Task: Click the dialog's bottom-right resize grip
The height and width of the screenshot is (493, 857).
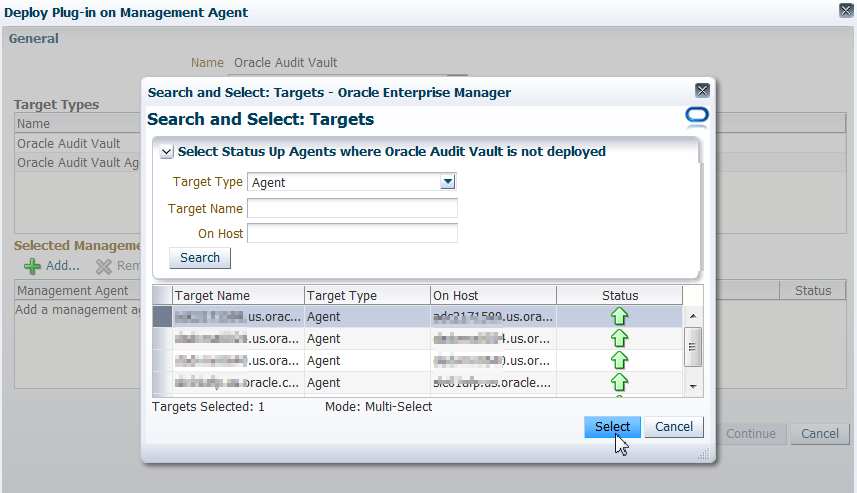Action: pos(704,454)
